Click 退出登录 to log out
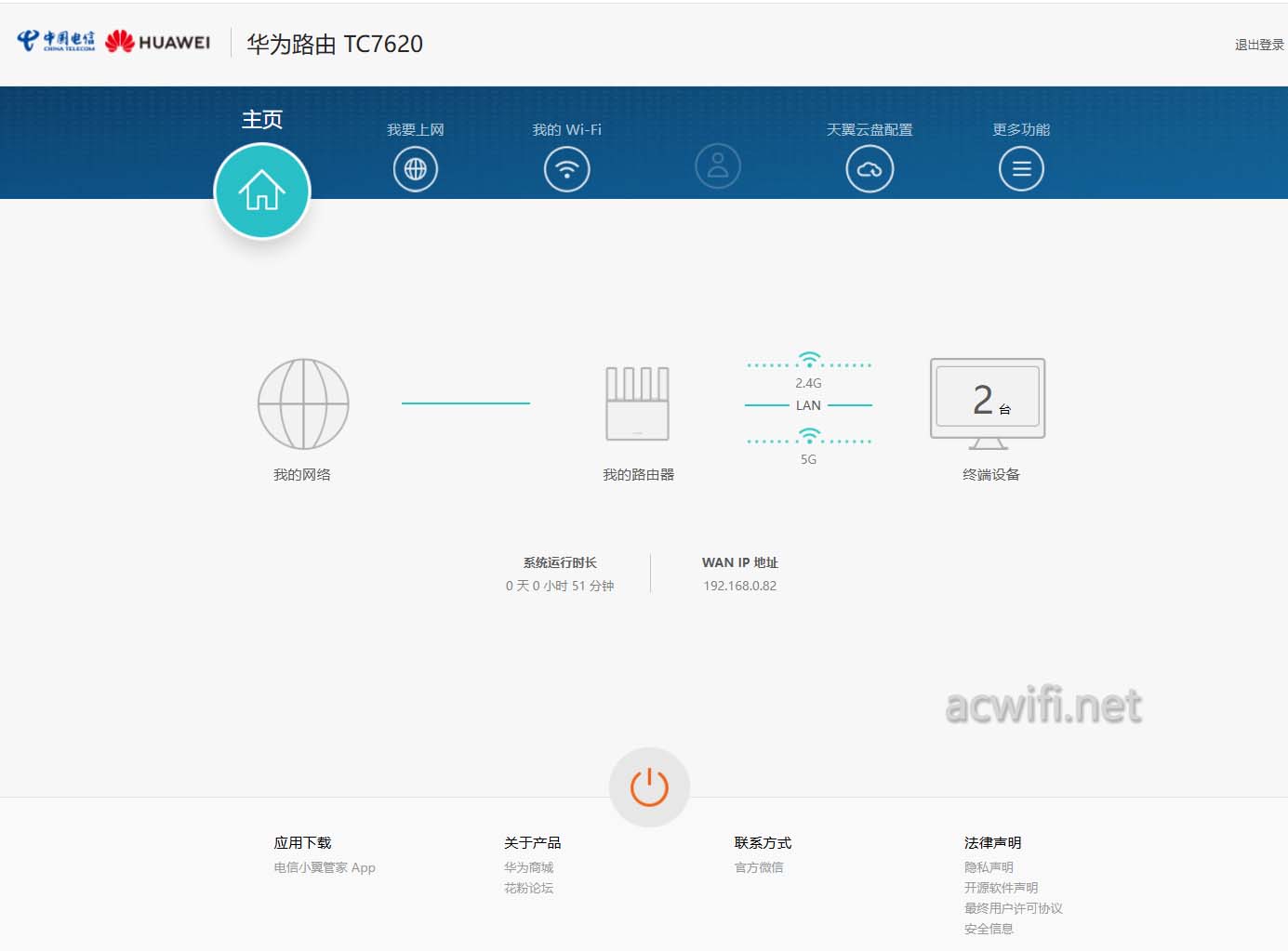 tap(1259, 45)
